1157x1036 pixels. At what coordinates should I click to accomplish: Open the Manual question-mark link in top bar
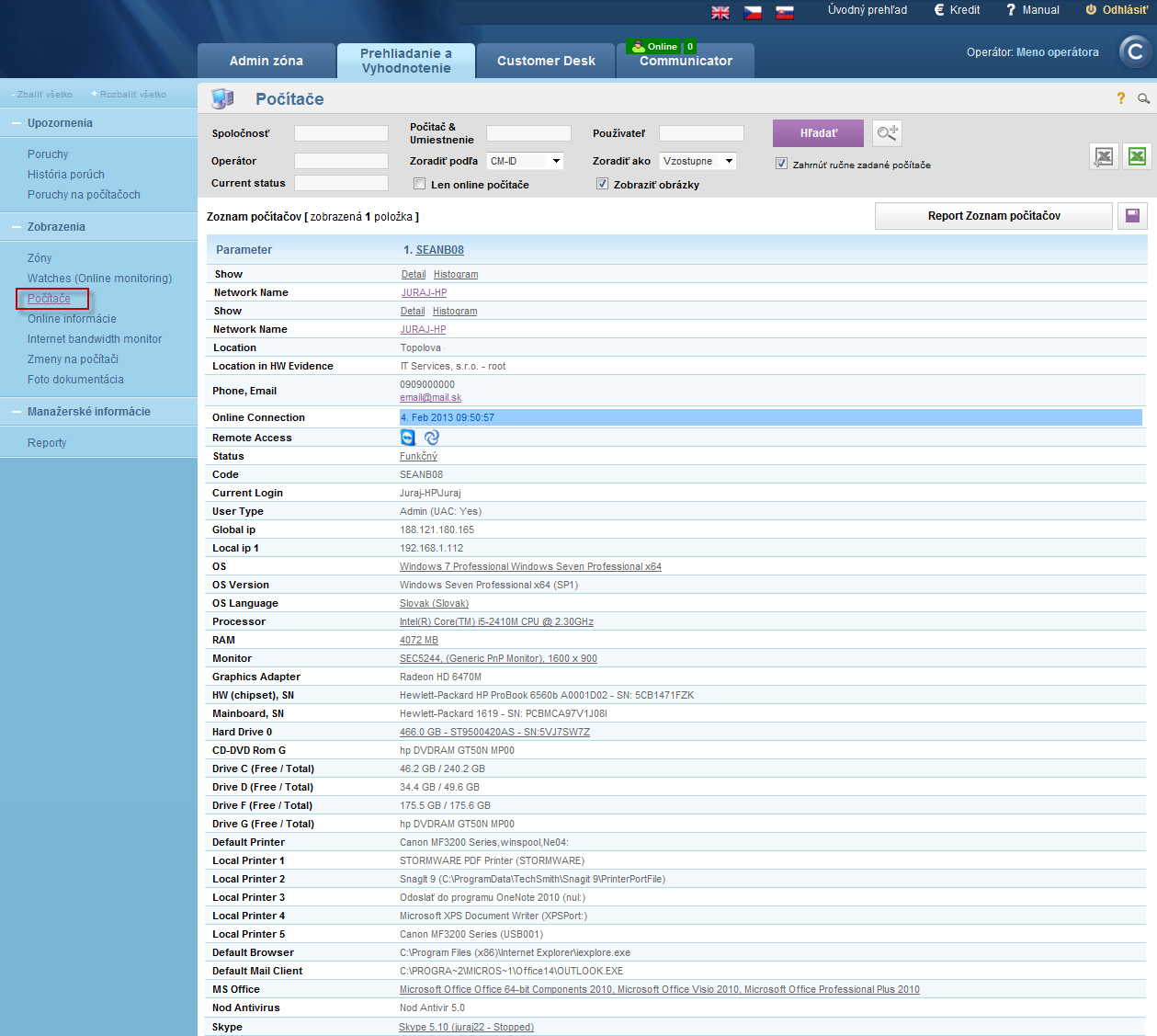tap(1033, 10)
